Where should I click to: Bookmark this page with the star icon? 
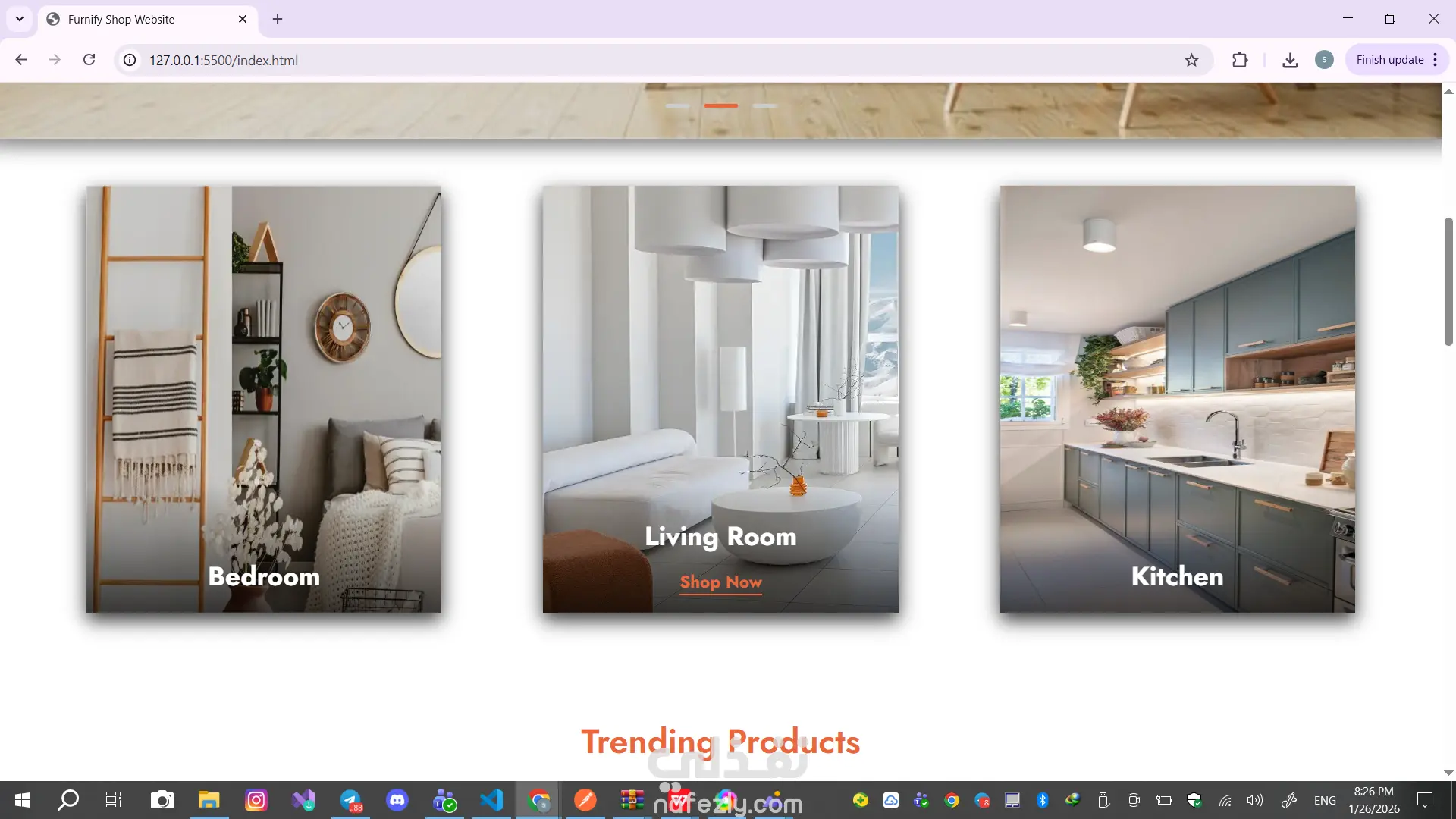(x=1191, y=60)
